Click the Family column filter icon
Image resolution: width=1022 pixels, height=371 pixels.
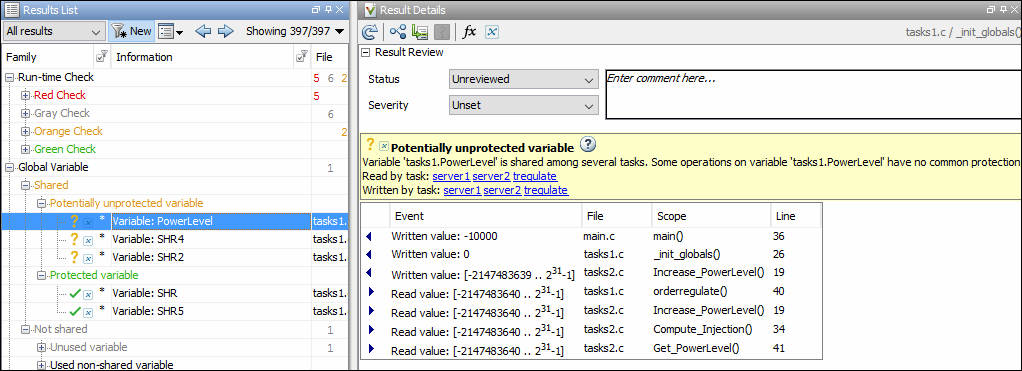point(101,57)
